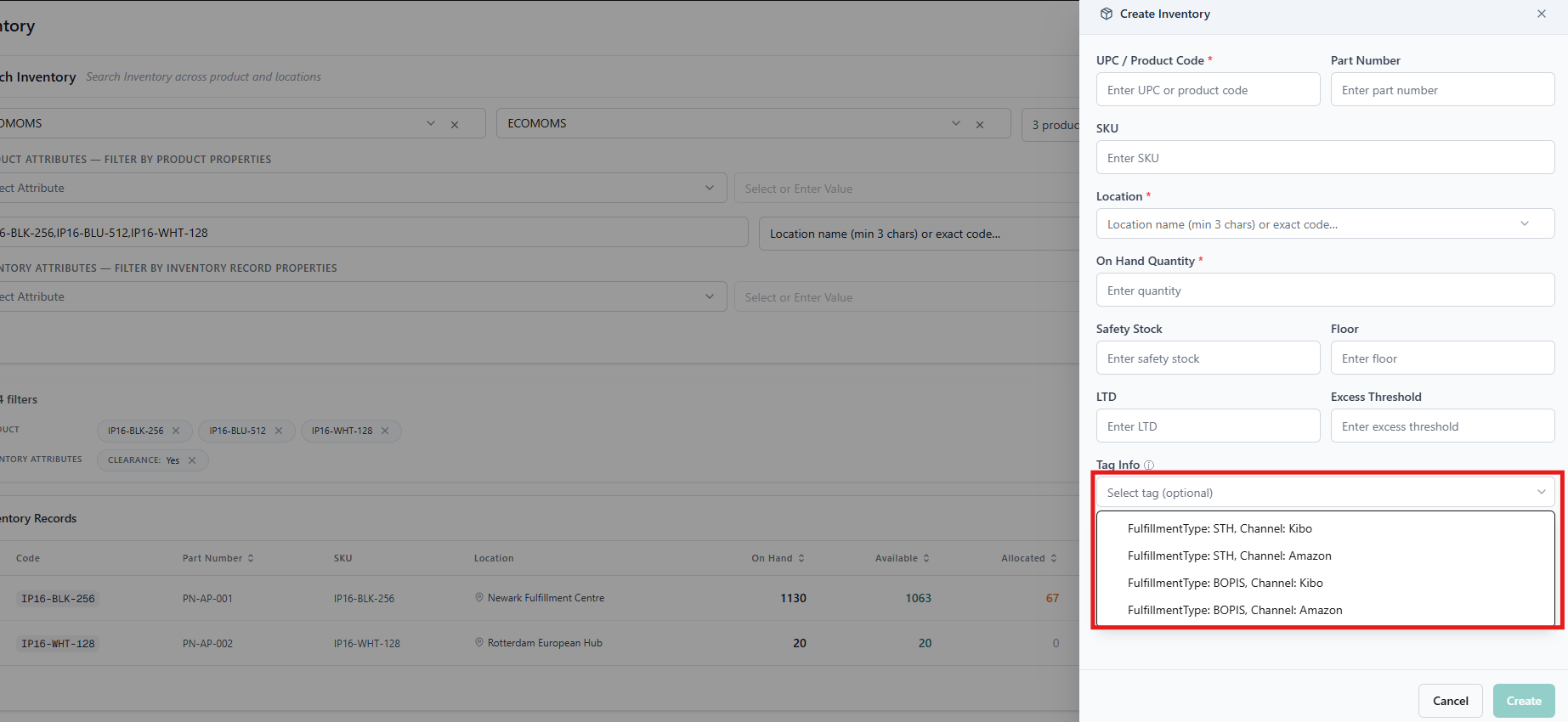Open the product Select Attribute dropdown
This screenshot has height=722, width=1568.
pos(363,188)
